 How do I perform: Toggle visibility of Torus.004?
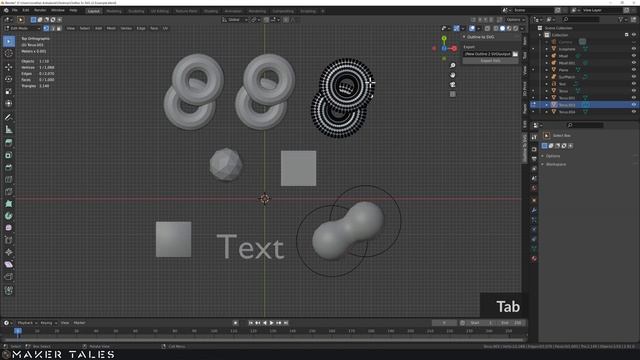pos(634,112)
